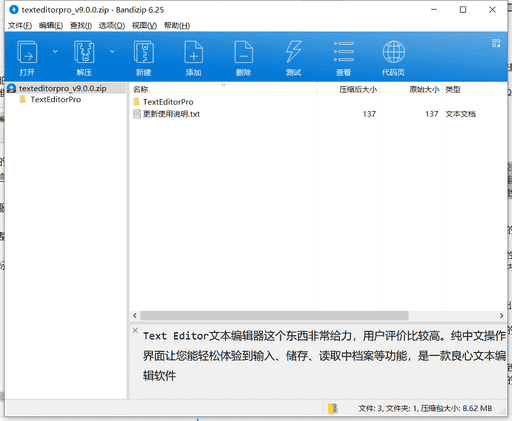Sort by 类型 column header

click(x=453, y=89)
